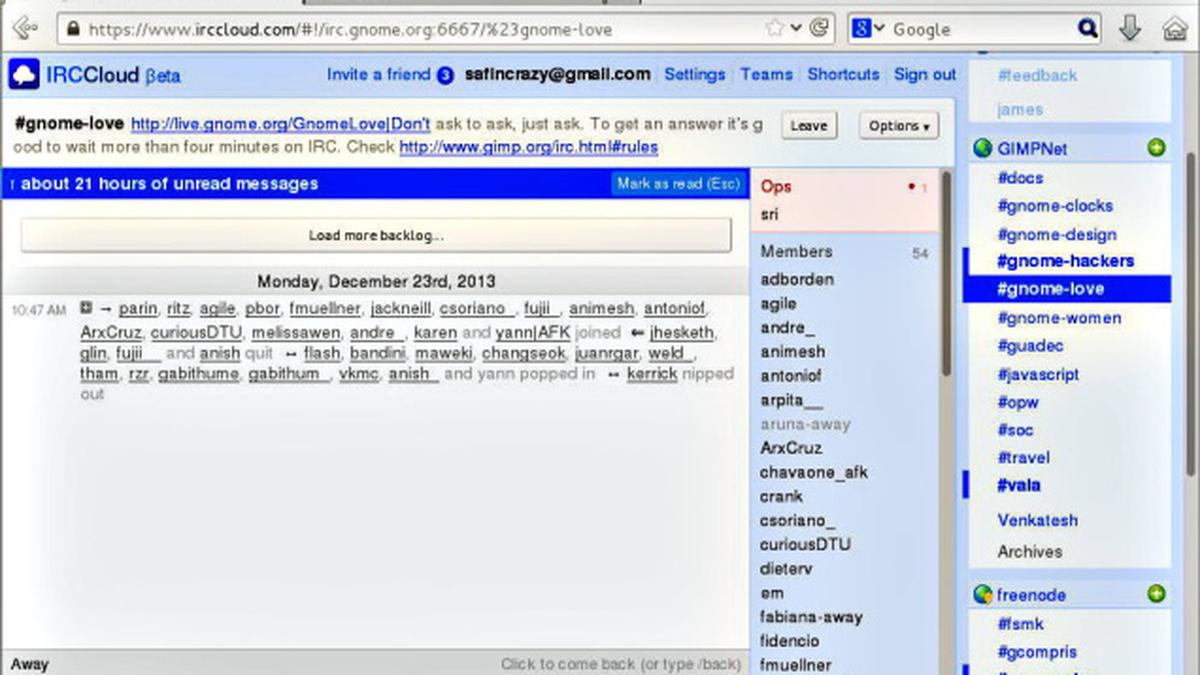Reload page with the refresh icon
Viewport: 1200px width, 675px height.
click(820, 28)
